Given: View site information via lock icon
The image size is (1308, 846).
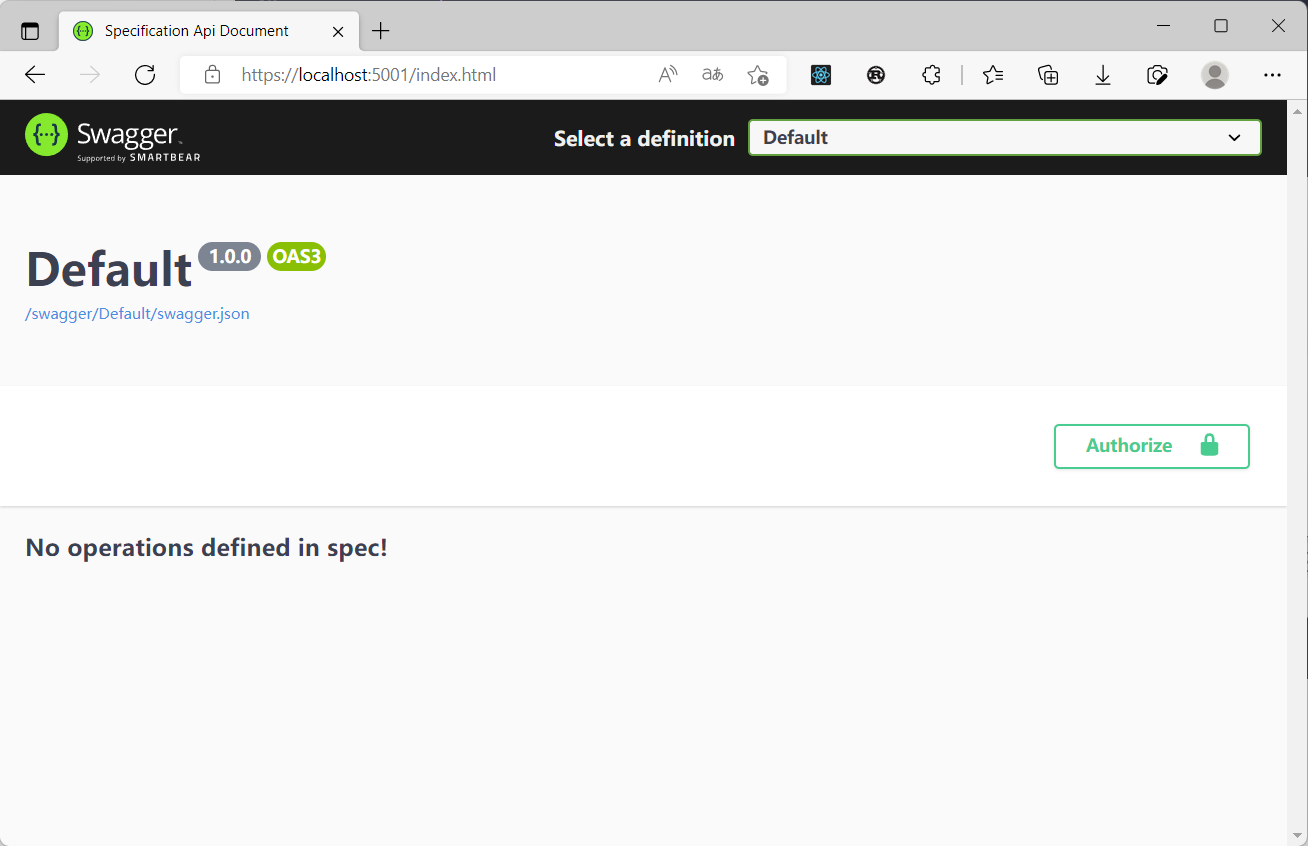Looking at the screenshot, I should [212, 75].
